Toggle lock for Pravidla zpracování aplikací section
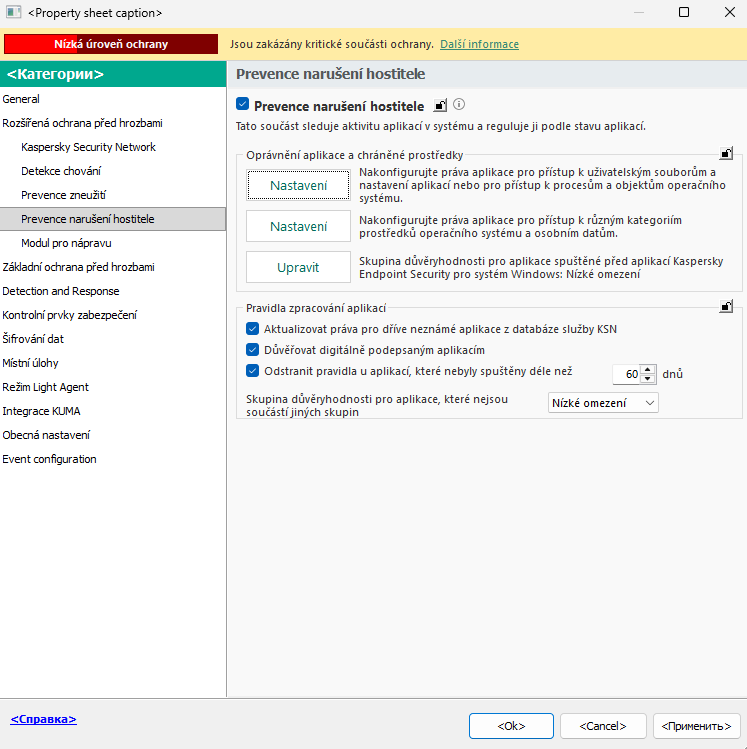This screenshot has width=747, height=749. (727, 307)
